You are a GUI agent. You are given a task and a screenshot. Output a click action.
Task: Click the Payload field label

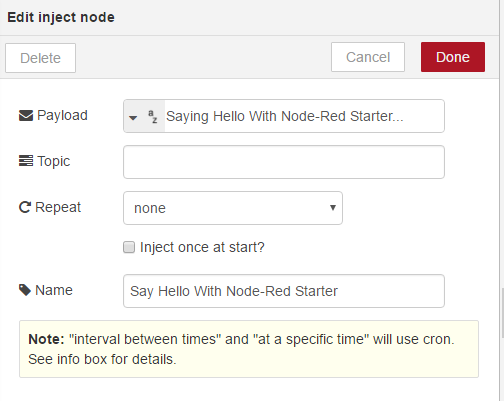pos(62,116)
